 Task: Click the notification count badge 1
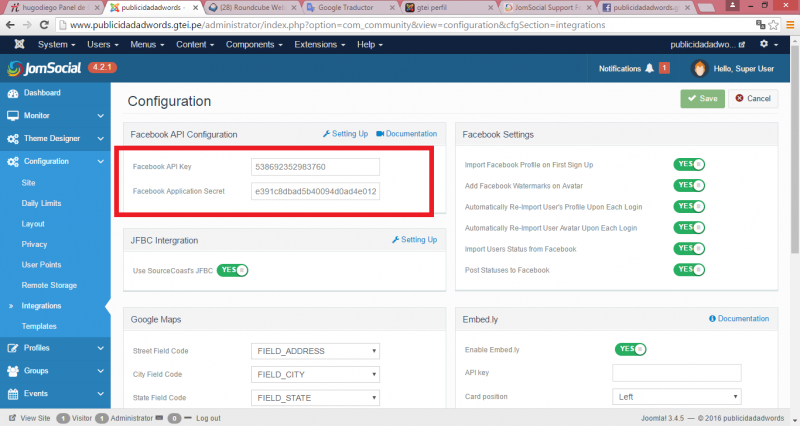pyautogui.click(x=664, y=68)
